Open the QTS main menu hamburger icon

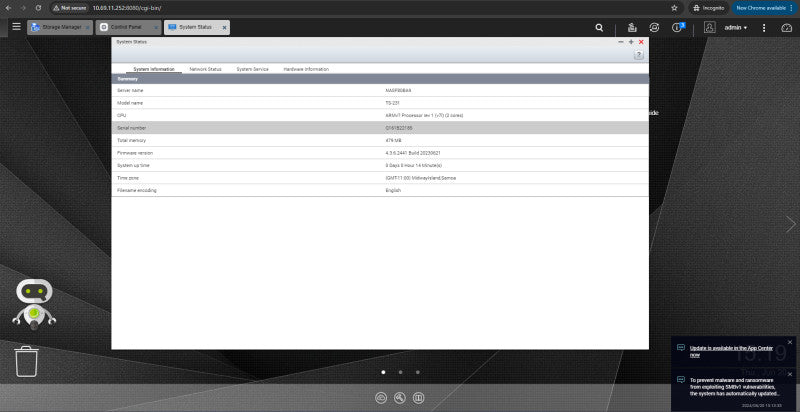point(16,27)
